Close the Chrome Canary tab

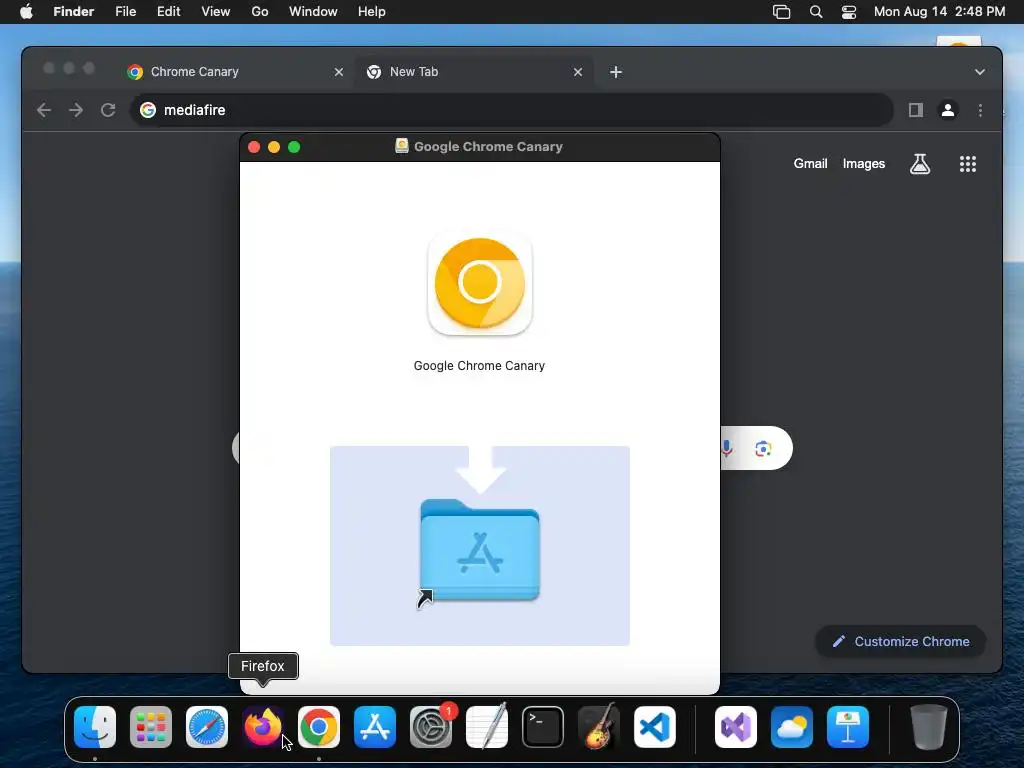(339, 72)
